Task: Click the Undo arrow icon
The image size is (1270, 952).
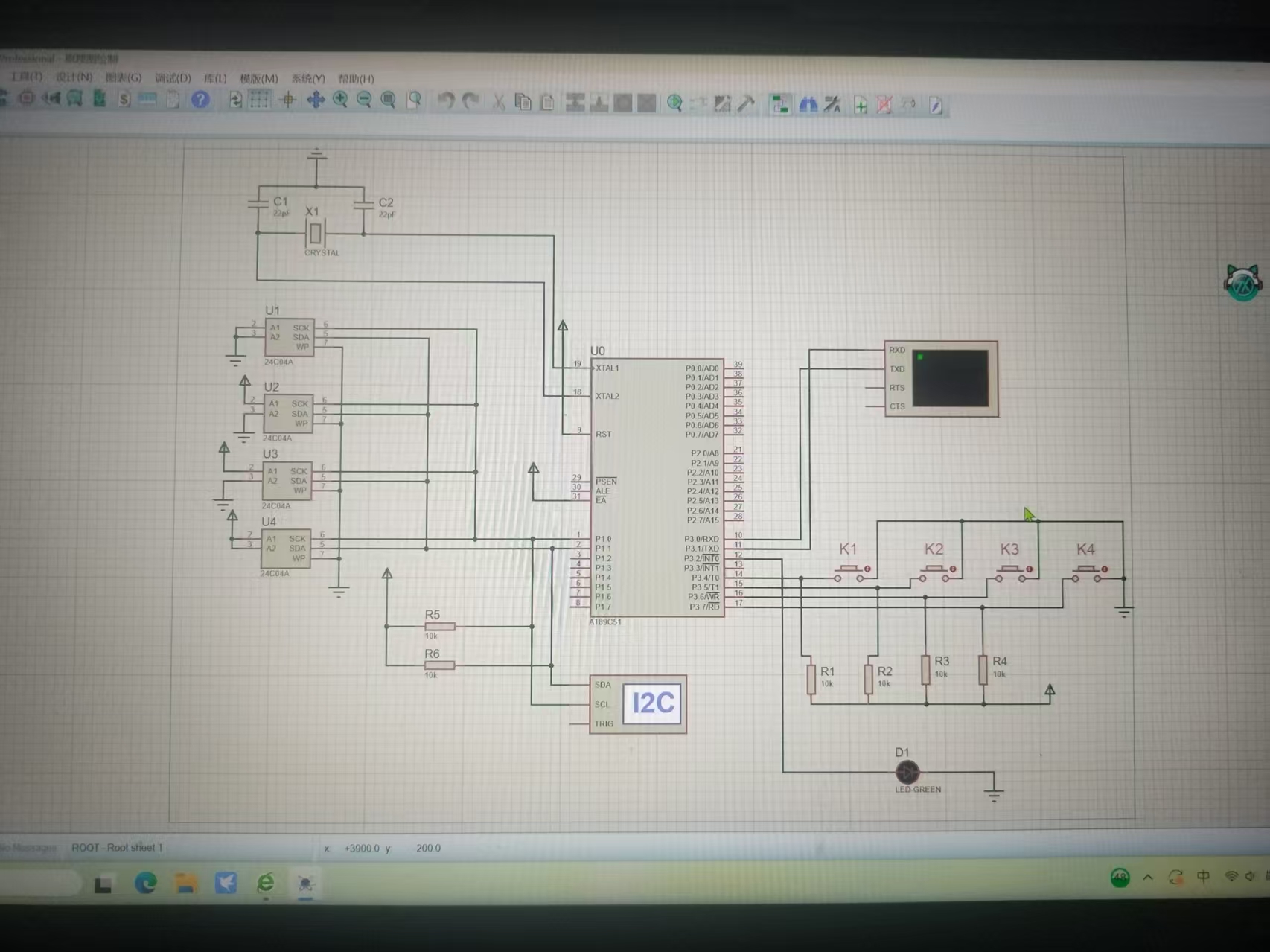Action: (446, 101)
